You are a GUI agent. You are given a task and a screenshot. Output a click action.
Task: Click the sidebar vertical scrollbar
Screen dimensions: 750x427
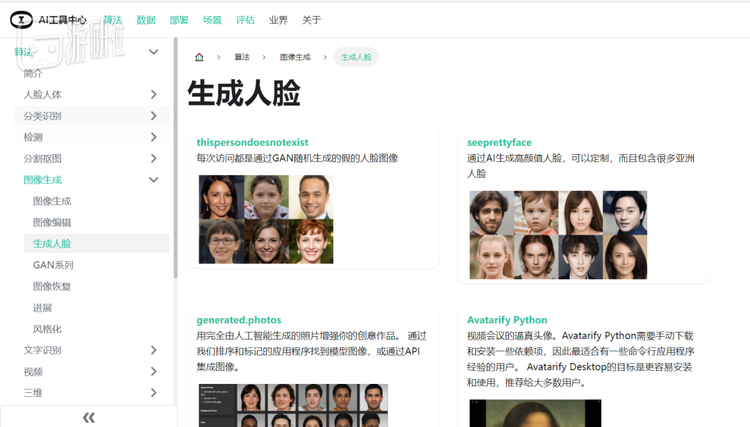click(x=176, y=158)
